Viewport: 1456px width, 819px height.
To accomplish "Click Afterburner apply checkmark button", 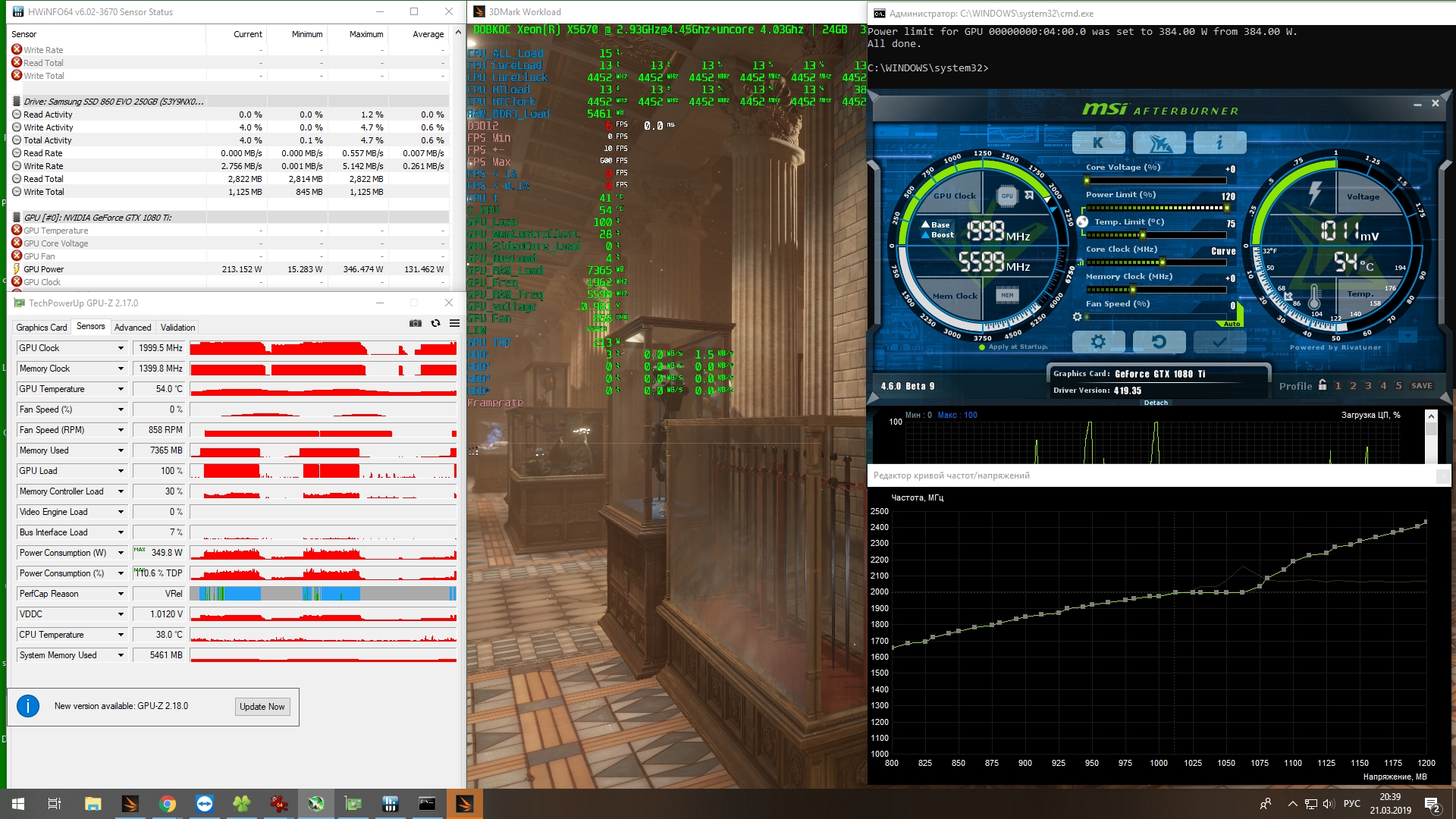I will coord(1219,342).
